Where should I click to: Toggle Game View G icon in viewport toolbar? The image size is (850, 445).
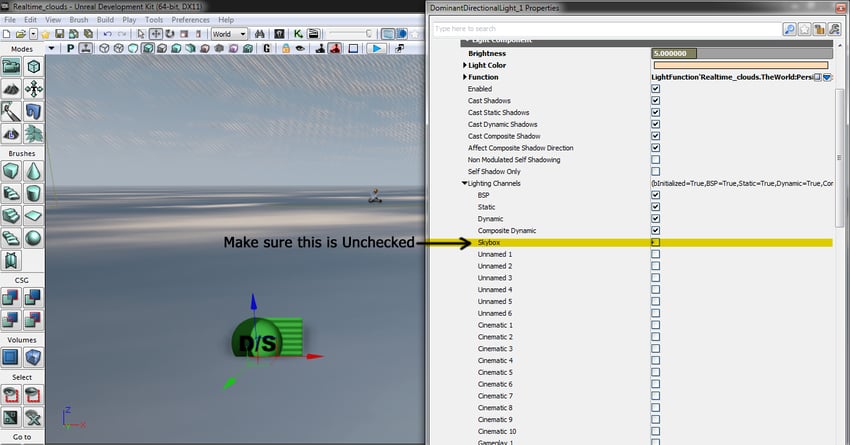click(x=266, y=49)
